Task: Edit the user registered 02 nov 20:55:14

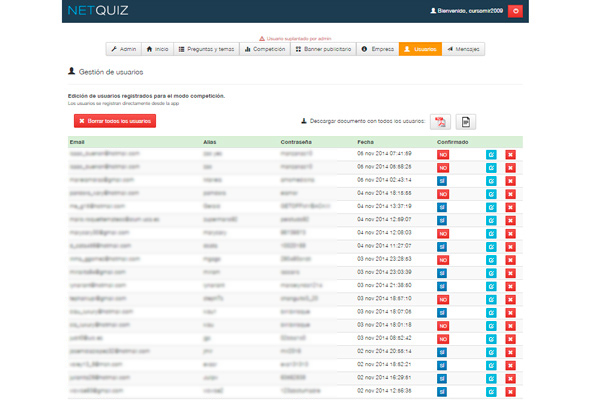Action: [x=491, y=352]
